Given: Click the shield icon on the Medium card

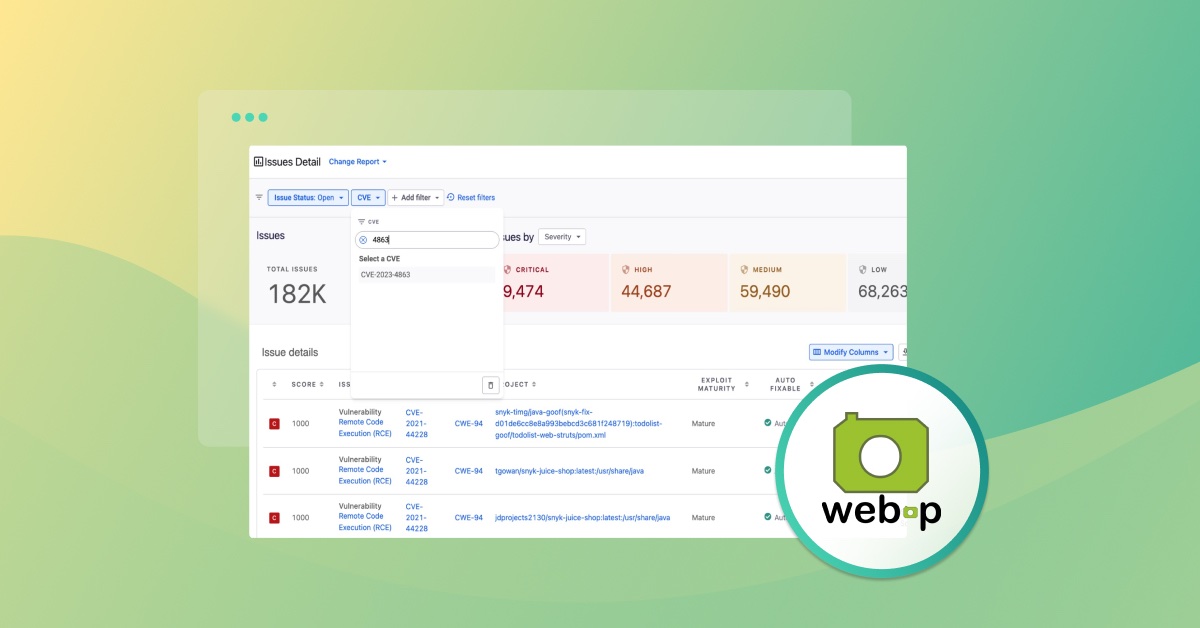Looking at the screenshot, I should [x=744, y=270].
